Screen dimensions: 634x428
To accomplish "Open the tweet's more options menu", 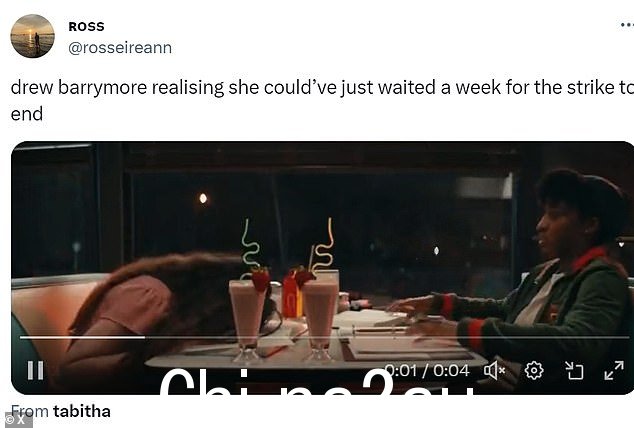I will tap(627, 25).
